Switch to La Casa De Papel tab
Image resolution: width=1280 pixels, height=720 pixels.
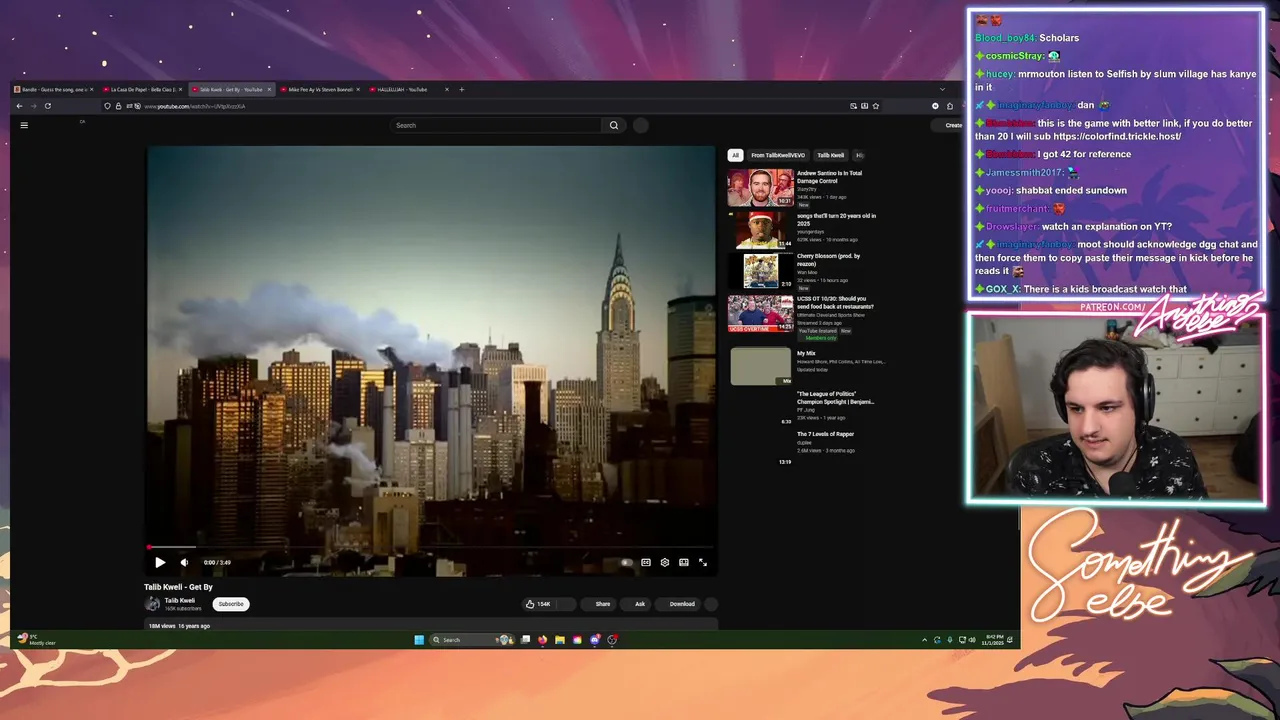tap(142, 89)
